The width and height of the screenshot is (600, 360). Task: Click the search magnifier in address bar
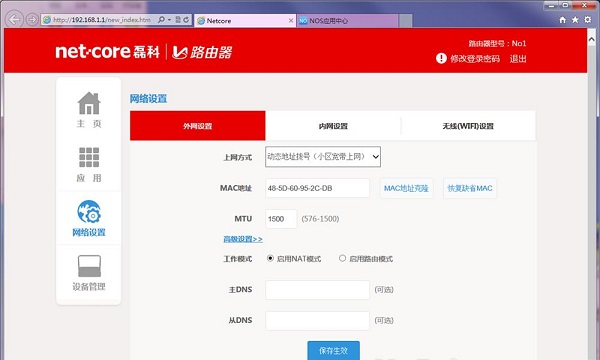tap(161, 20)
